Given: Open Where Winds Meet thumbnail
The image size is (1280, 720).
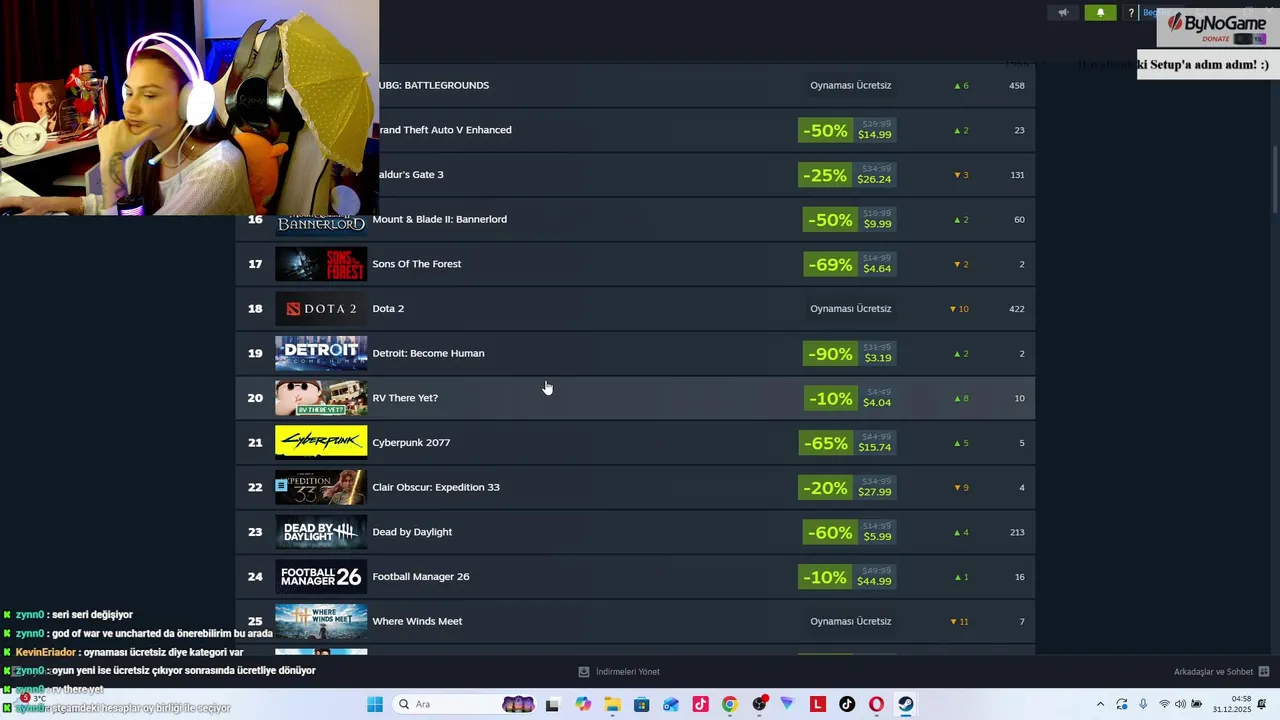Looking at the screenshot, I should tap(321, 621).
